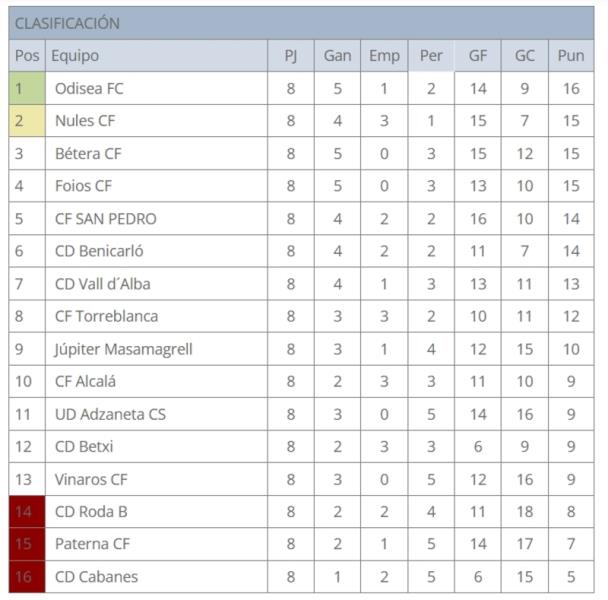Click the yellow position 2 cell
The image size is (608, 600).
tap(27, 121)
